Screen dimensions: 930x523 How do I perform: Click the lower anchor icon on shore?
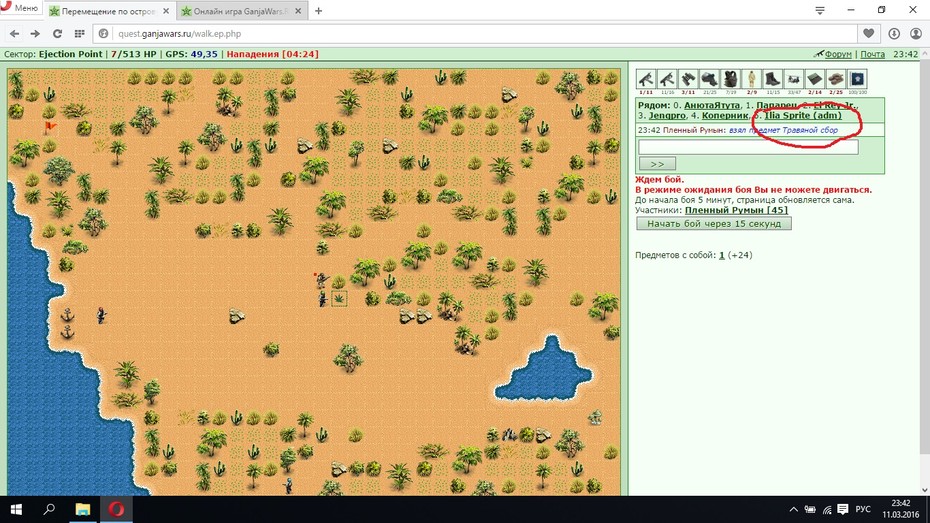(x=68, y=332)
